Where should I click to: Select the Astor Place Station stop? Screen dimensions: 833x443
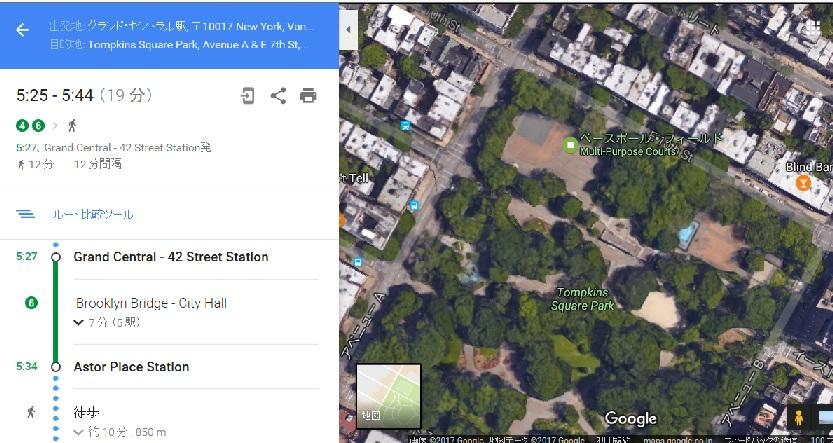point(131,367)
